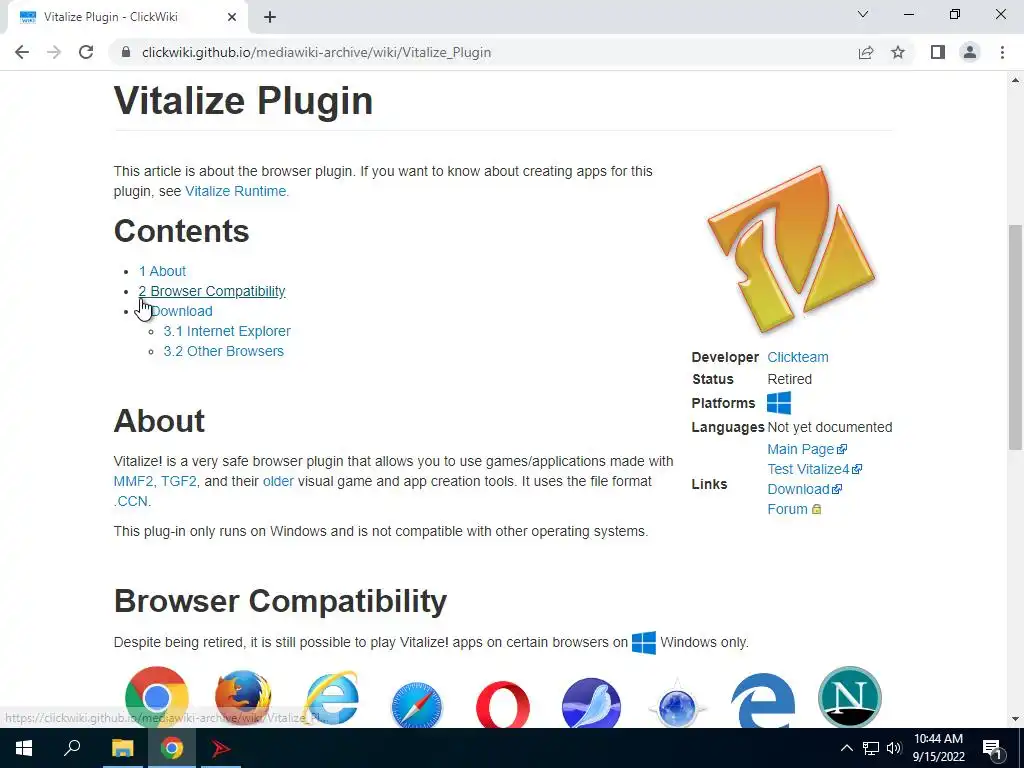Bookmark this page with the star icon
Image resolution: width=1024 pixels, height=768 pixels.
coord(898,52)
